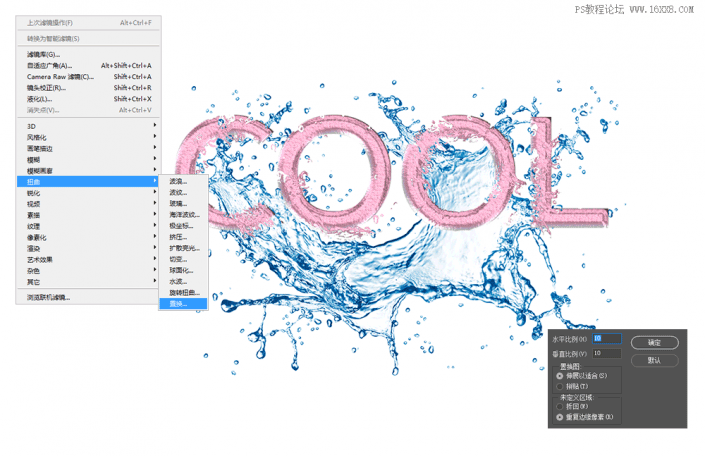
Task: Select highlighted 置换 displace filter
Action: click(183, 304)
